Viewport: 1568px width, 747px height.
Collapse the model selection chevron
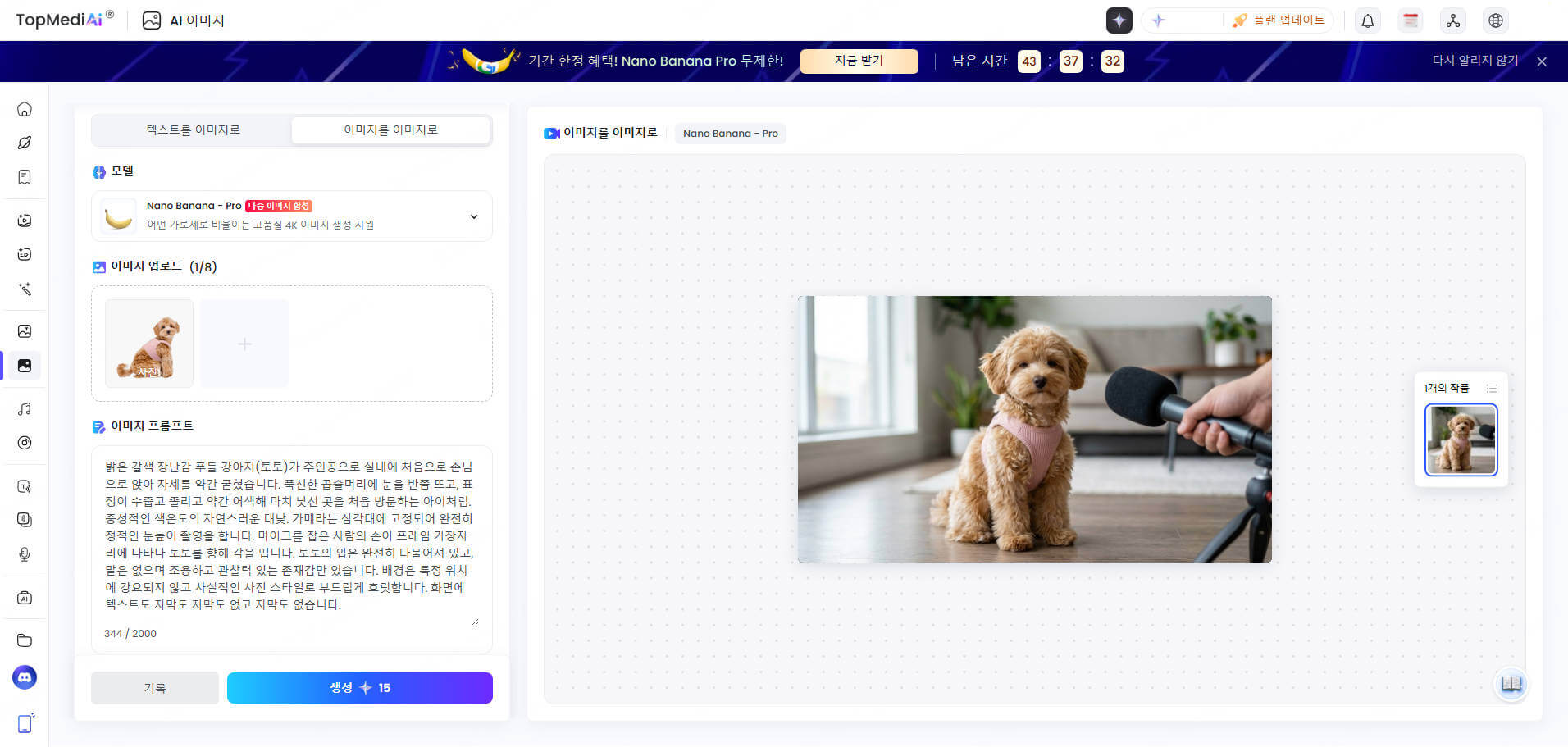point(473,216)
